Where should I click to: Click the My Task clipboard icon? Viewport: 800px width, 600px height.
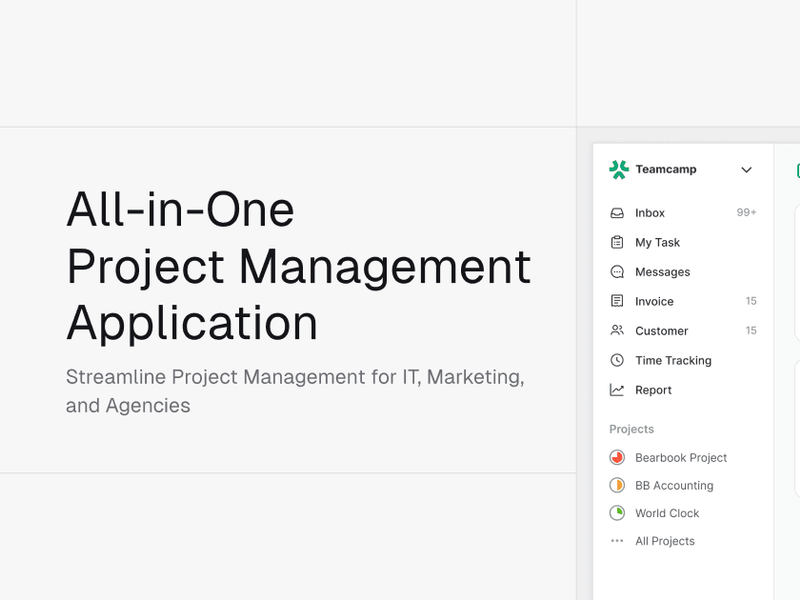point(617,242)
